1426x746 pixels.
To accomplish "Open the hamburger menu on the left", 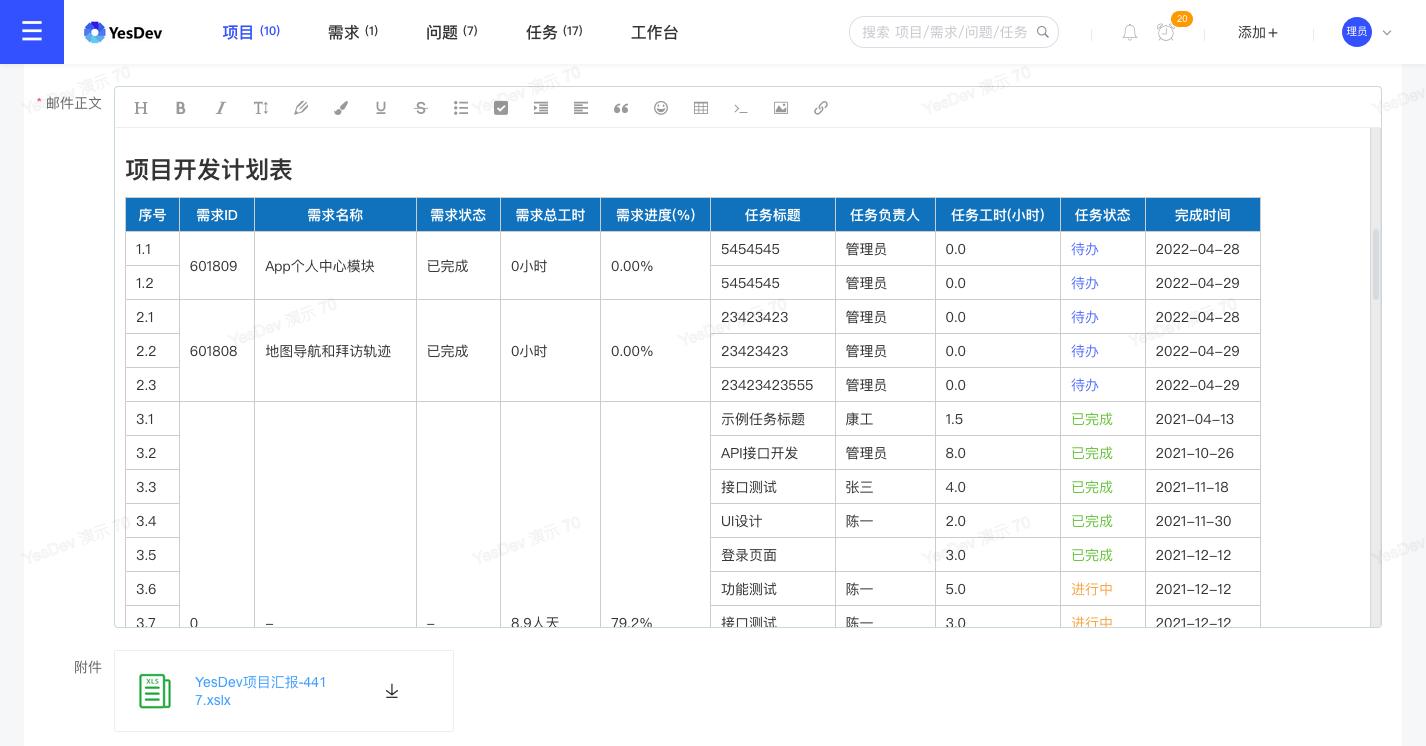I will (32, 31).
